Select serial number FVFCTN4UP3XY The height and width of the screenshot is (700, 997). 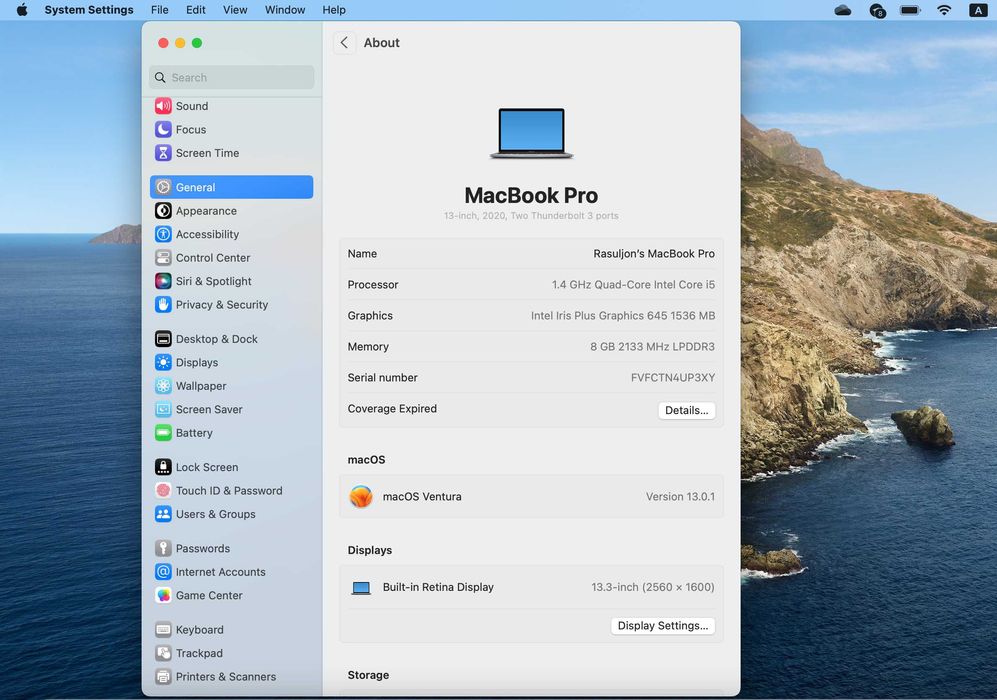(x=673, y=378)
